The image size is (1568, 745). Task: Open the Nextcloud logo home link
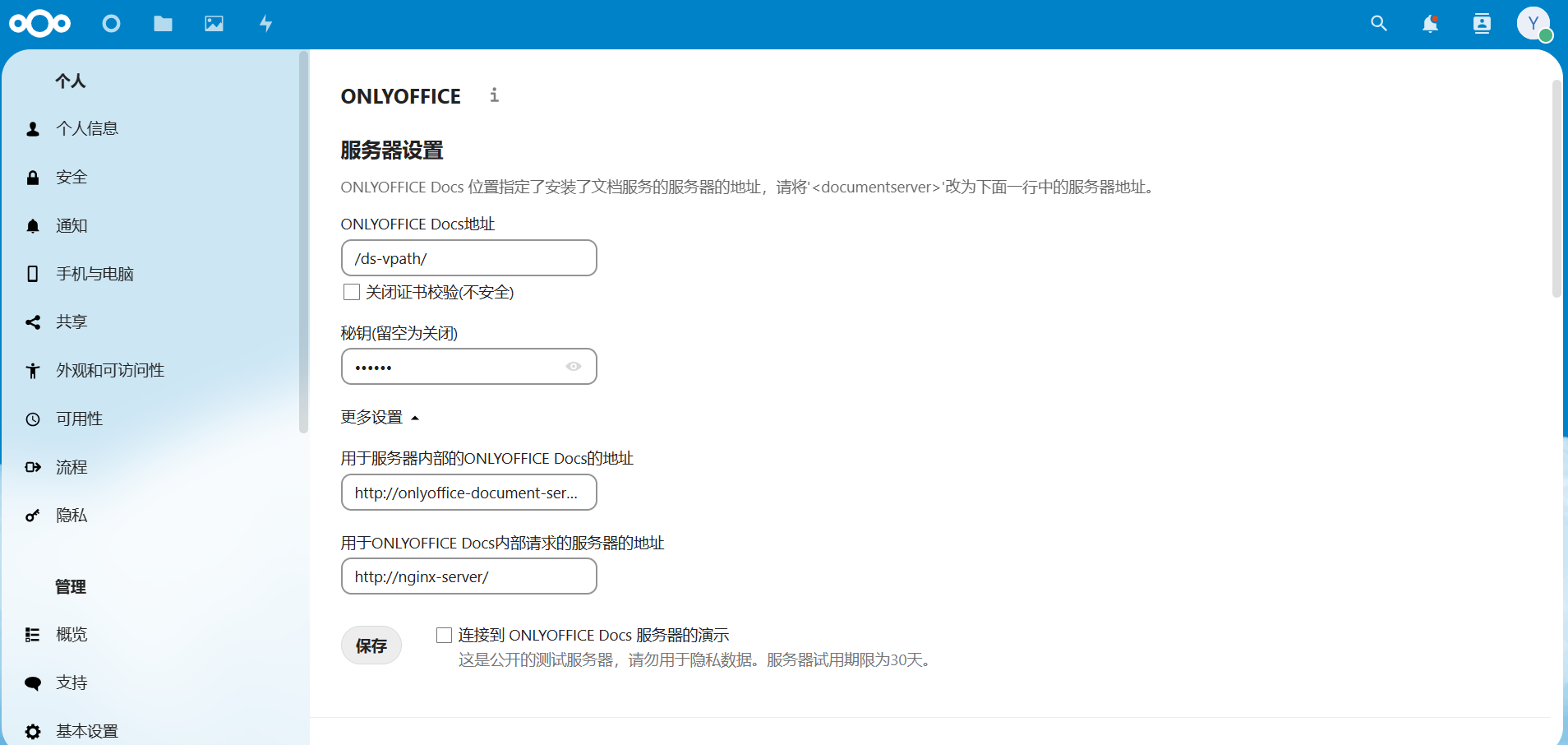39,24
